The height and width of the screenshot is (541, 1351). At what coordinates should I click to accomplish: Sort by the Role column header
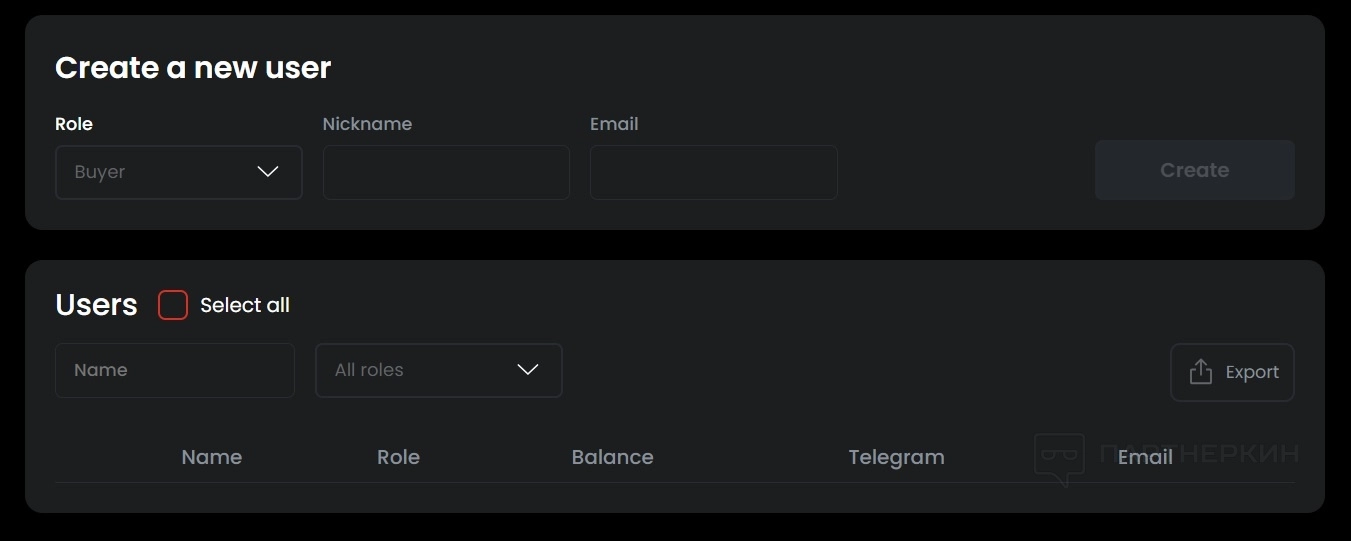coord(398,457)
